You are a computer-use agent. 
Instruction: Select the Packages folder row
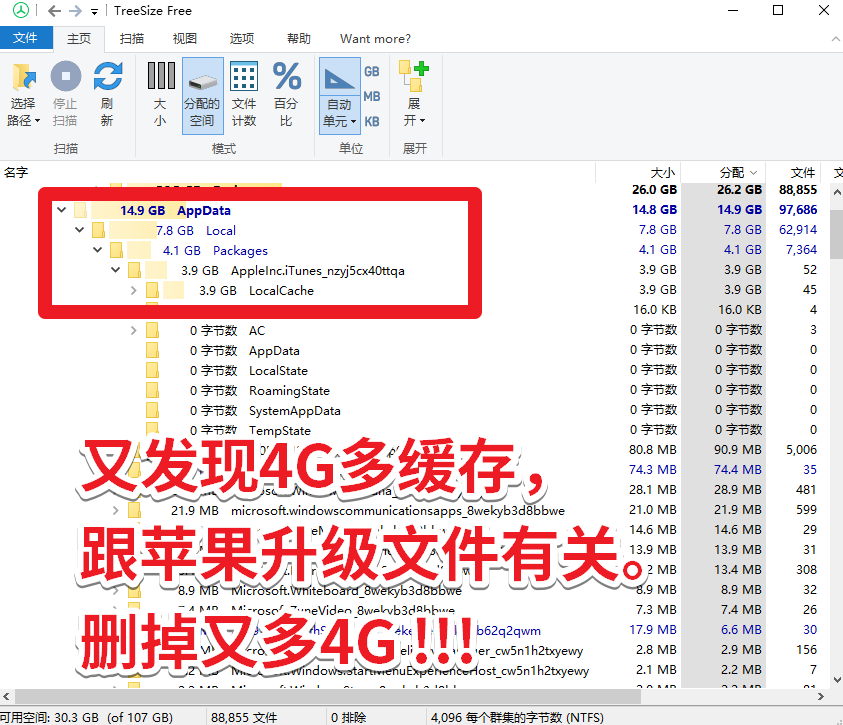point(240,250)
